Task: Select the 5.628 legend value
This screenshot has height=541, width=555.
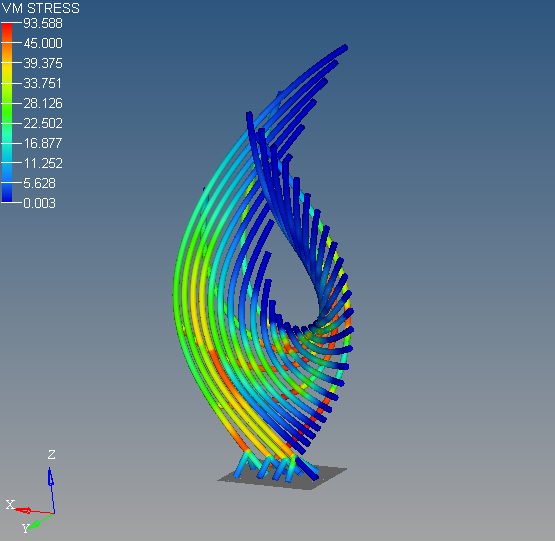Action: (39, 183)
